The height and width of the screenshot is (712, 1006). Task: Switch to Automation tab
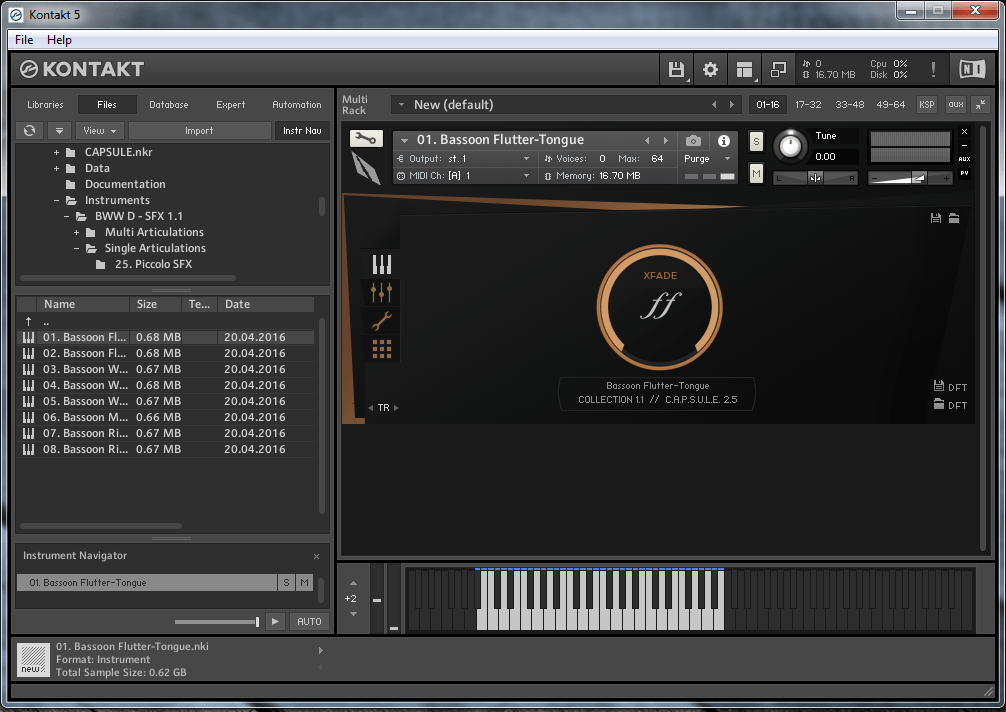click(x=296, y=105)
